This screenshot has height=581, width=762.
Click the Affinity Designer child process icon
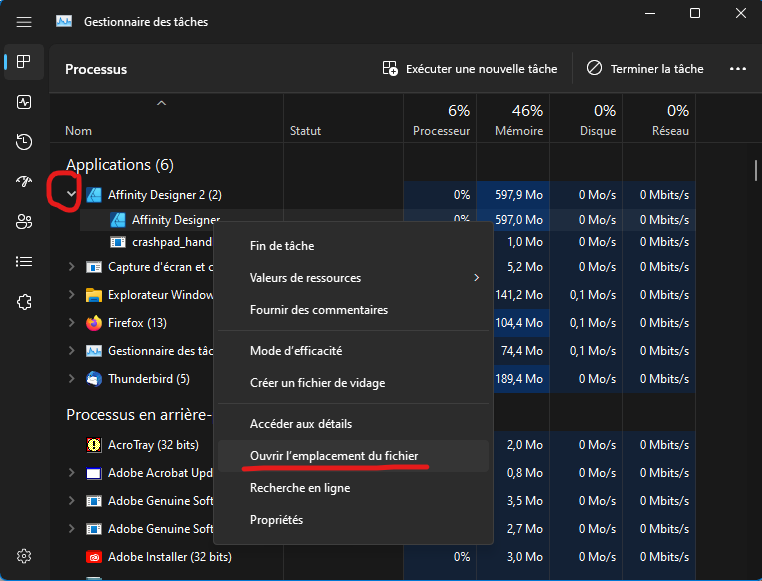(x=118, y=220)
